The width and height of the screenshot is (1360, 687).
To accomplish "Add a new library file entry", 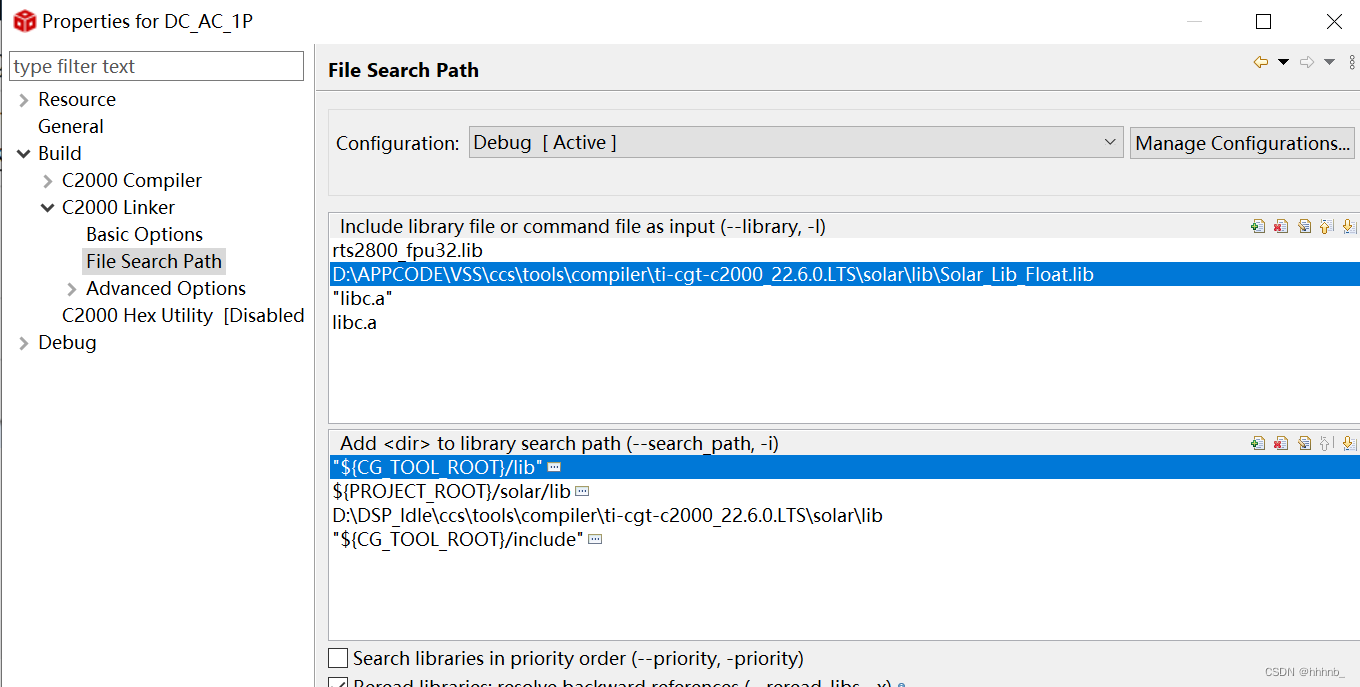I will [x=1258, y=226].
